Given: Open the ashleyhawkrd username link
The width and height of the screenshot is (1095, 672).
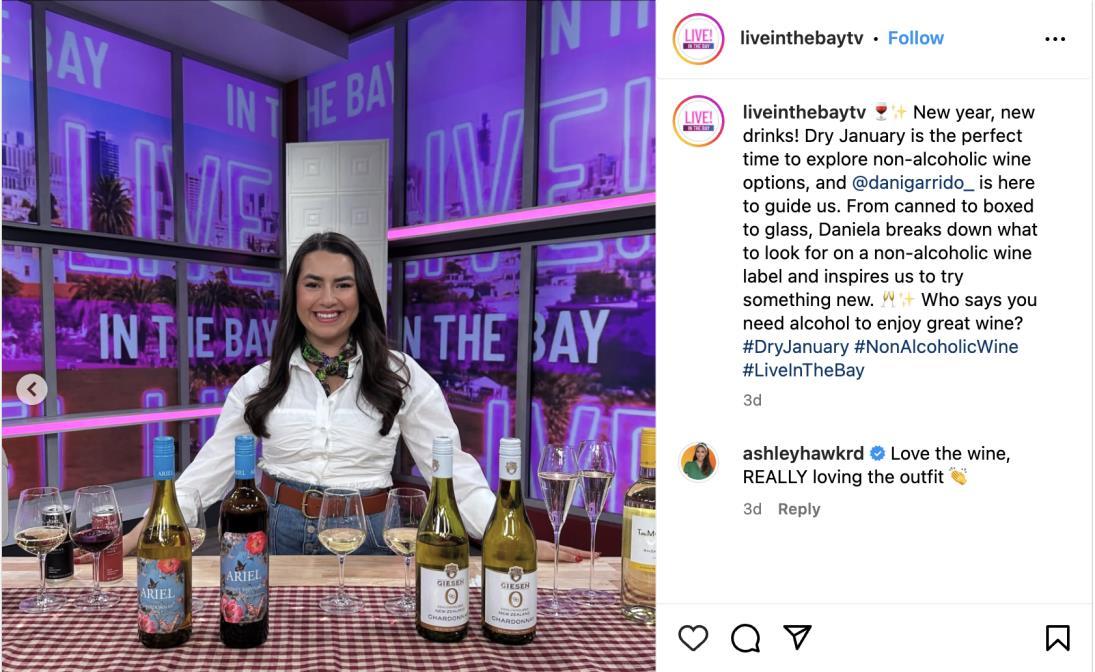Looking at the screenshot, I should pos(803,453).
